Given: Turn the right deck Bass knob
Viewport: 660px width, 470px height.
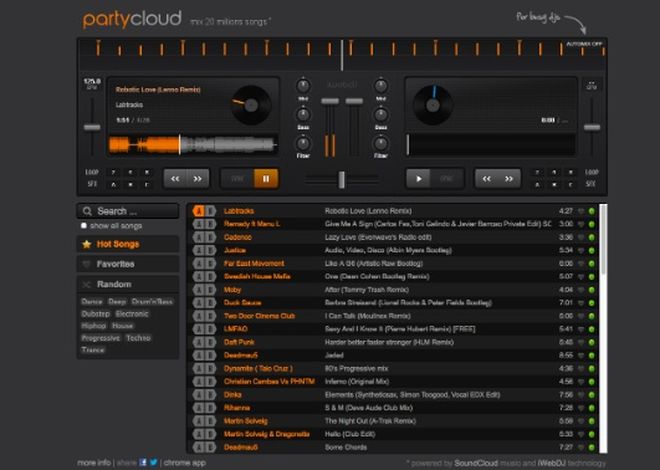Looking at the screenshot, I should (381, 114).
